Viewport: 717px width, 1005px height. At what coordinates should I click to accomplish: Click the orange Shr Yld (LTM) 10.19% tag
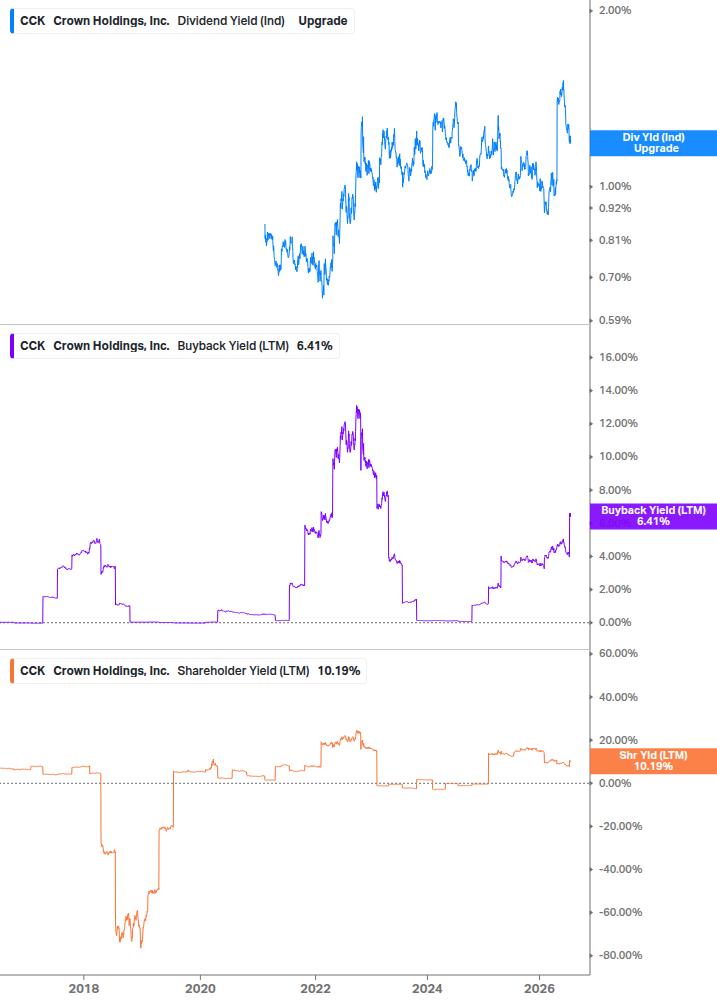[653, 761]
